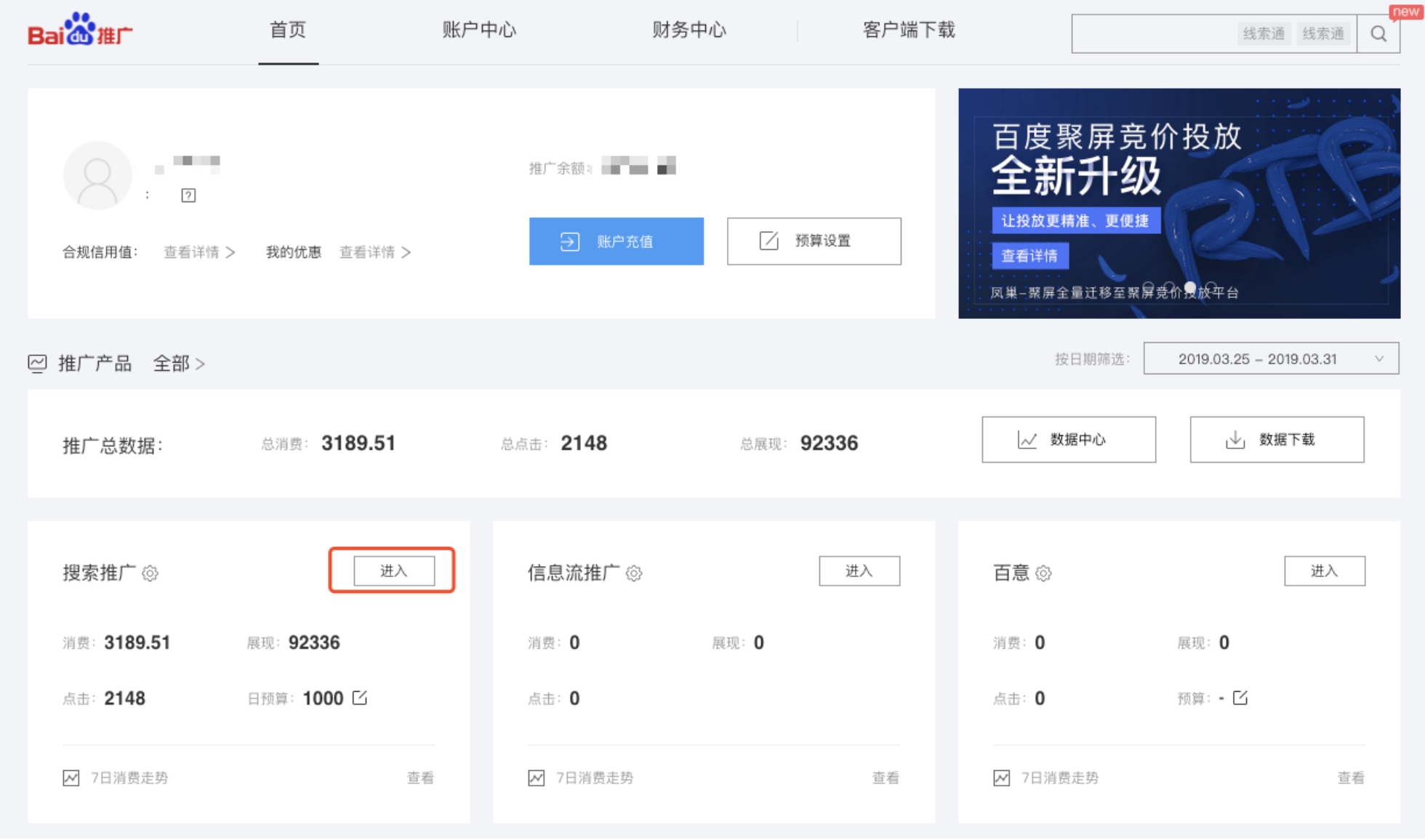Click 总点击 value 2148
Screen dimensions: 1425x840
pos(584,443)
